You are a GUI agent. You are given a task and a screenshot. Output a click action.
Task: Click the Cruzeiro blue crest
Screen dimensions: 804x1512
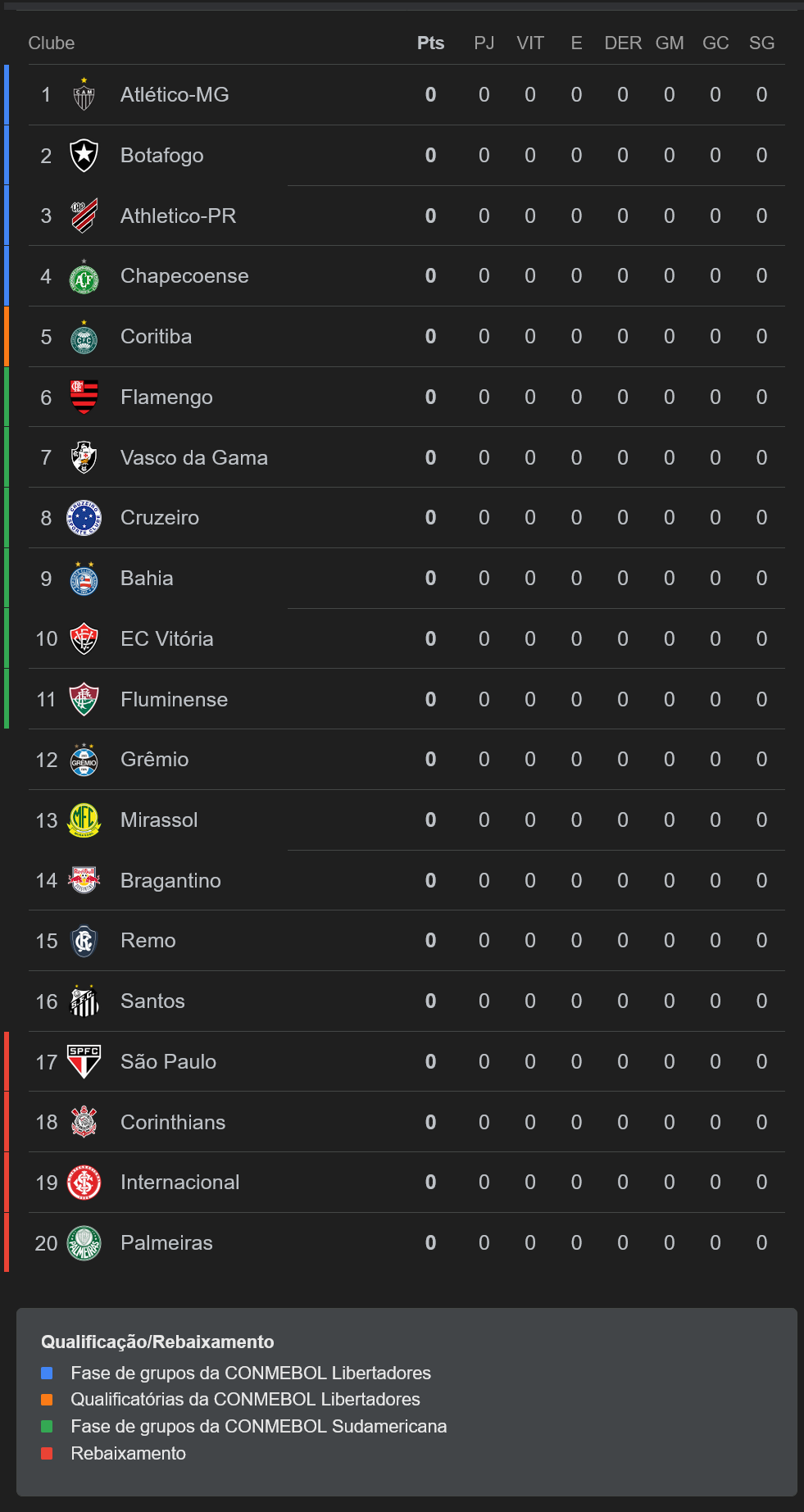pos(84,518)
